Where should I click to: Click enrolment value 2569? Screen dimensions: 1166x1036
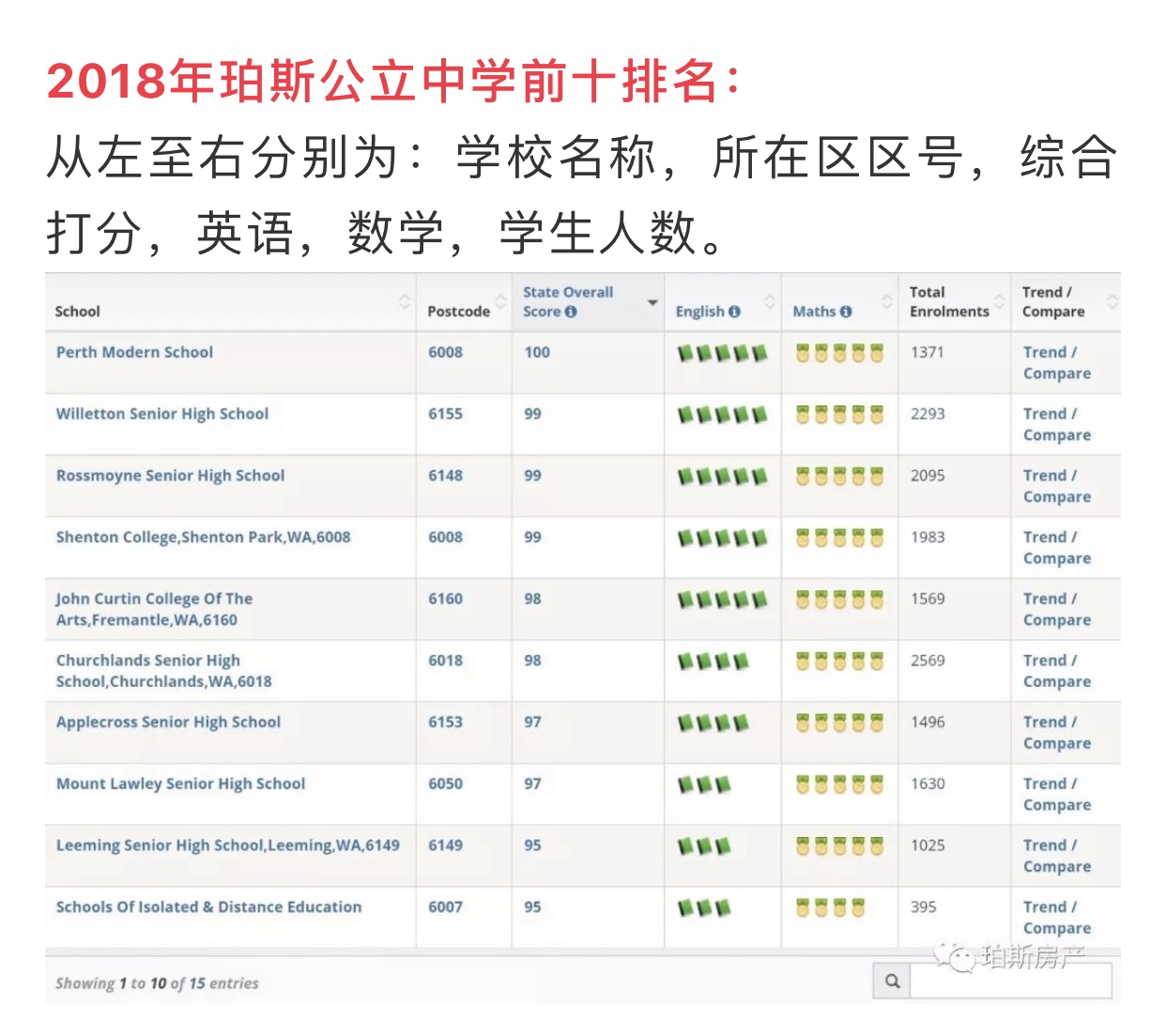coord(928,661)
